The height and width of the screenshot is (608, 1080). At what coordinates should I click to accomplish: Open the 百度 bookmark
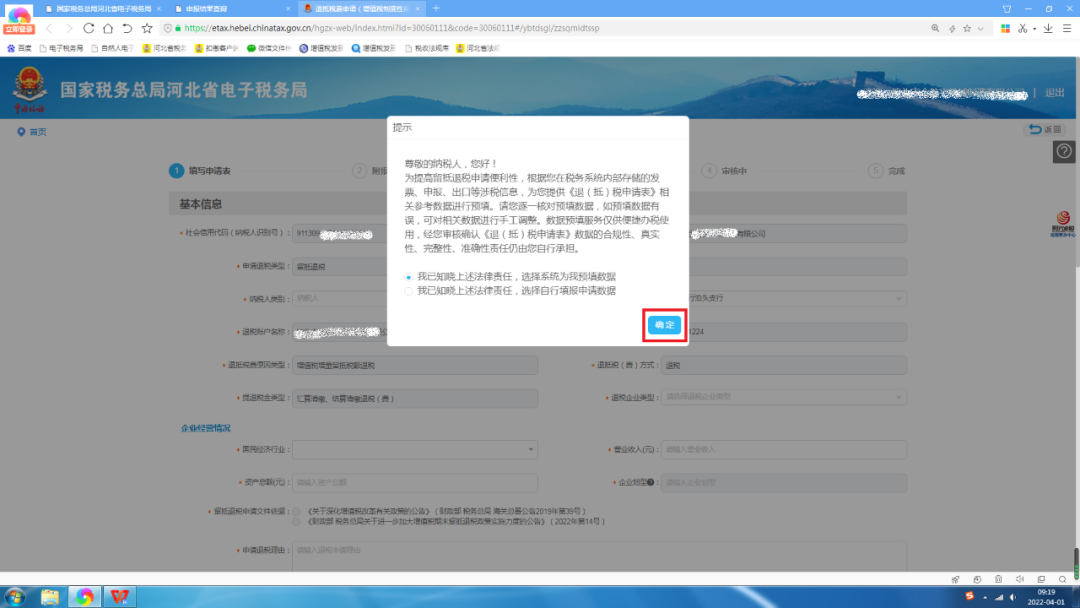(x=19, y=48)
